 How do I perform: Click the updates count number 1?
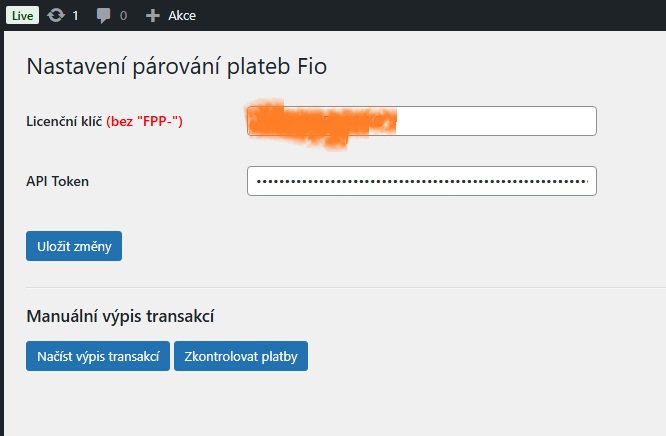tap(75, 16)
